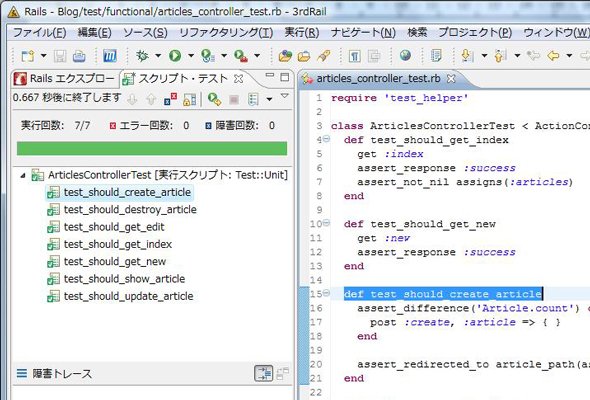Open the リファクタリング(T) menu
Screen dimensions: 590x400
click(x=226, y=33)
